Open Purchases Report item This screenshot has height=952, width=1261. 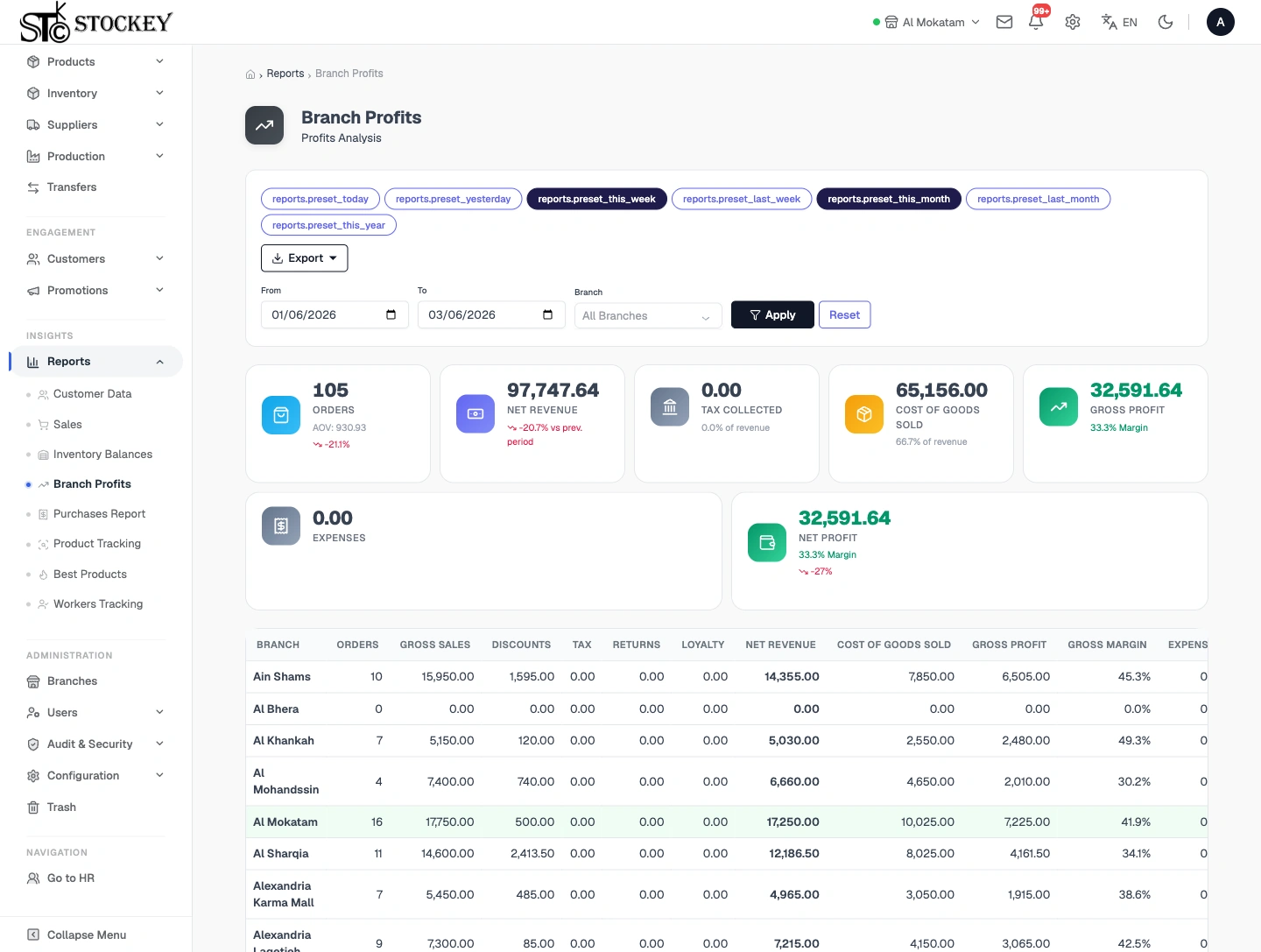tap(99, 514)
